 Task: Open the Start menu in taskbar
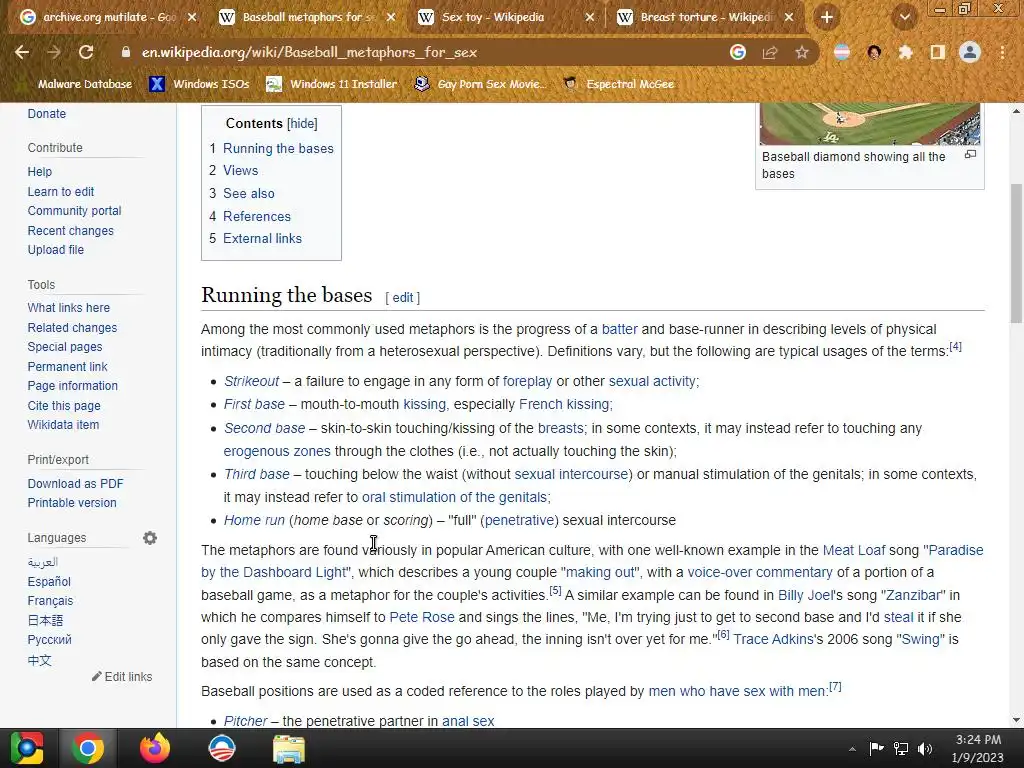click(27, 748)
